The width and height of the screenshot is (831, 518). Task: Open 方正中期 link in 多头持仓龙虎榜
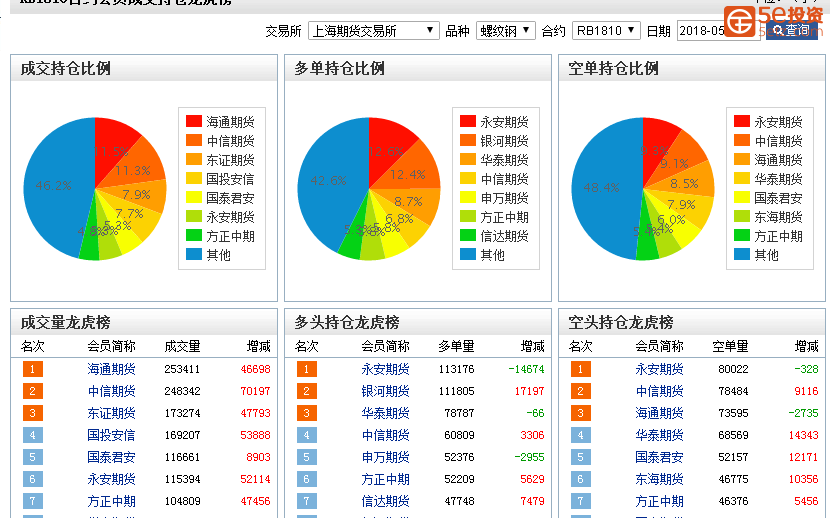[385, 479]
